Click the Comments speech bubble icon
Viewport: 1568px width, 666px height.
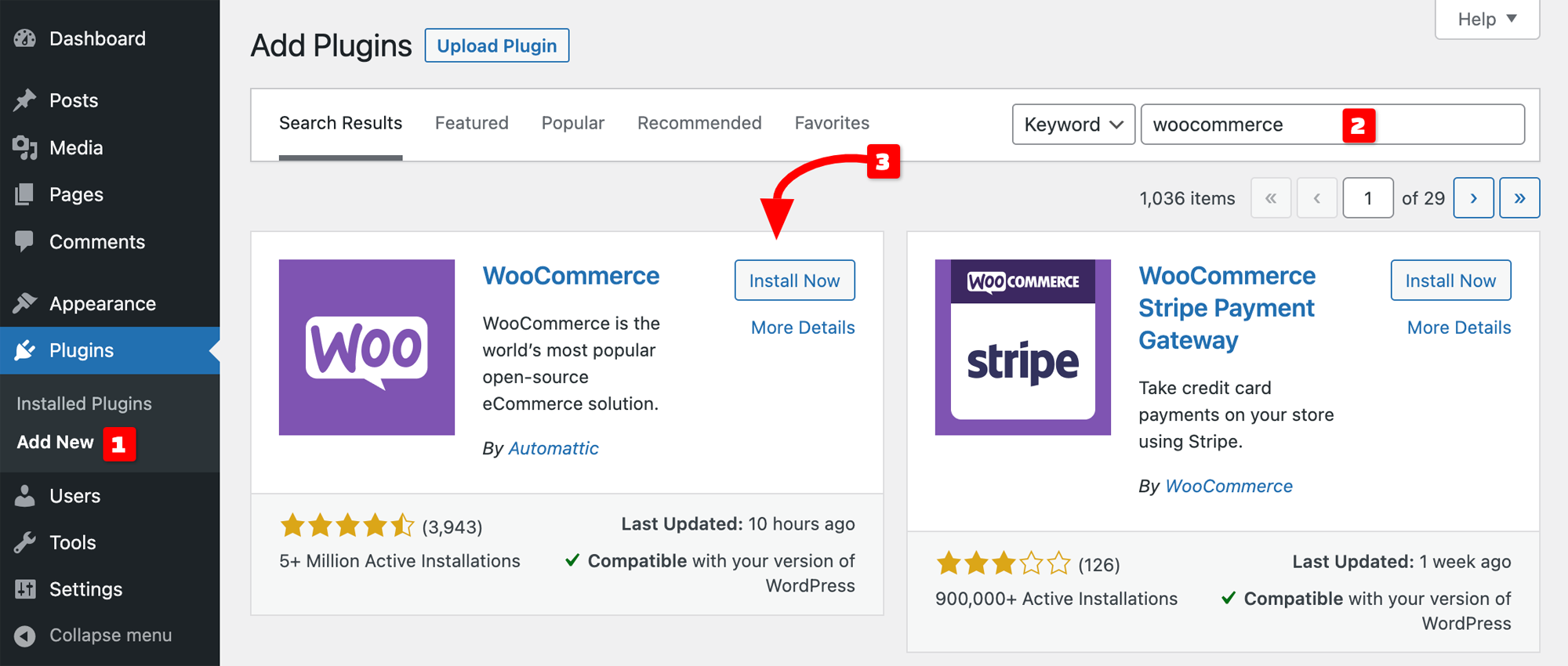click(x=25, y=241)
